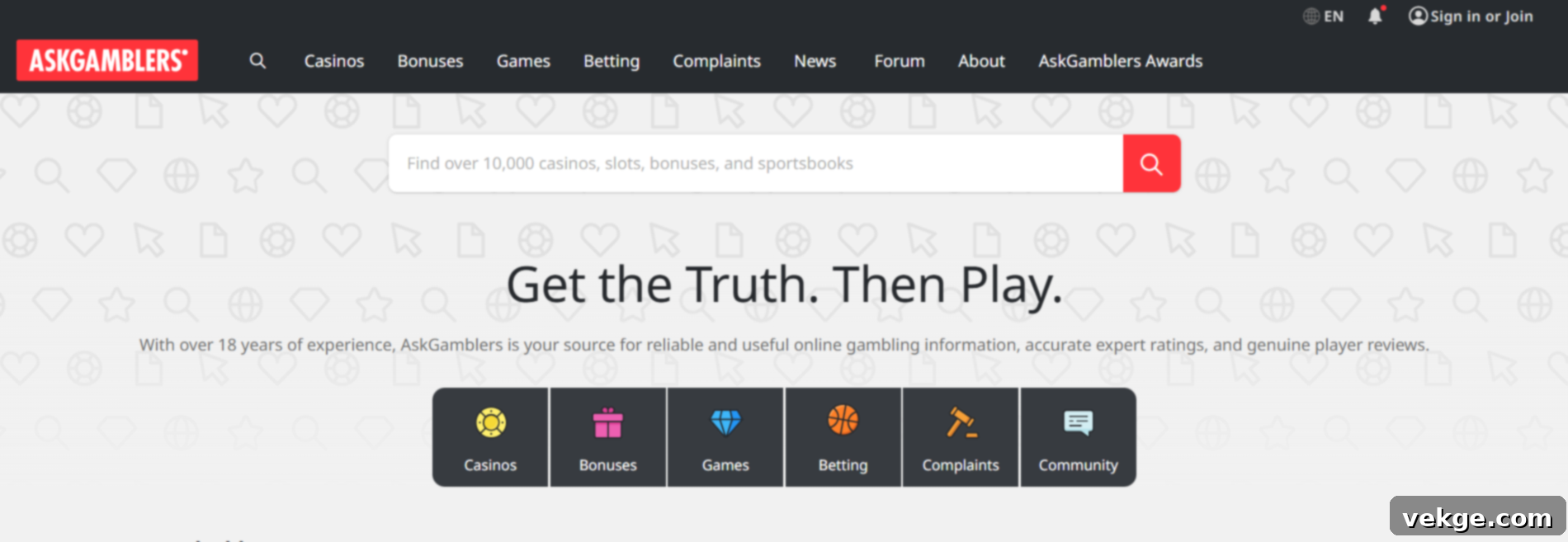Viewport: 1568px width, 542px height.
Task: Click Sign in or Join
Action: tap(1471, 16)
